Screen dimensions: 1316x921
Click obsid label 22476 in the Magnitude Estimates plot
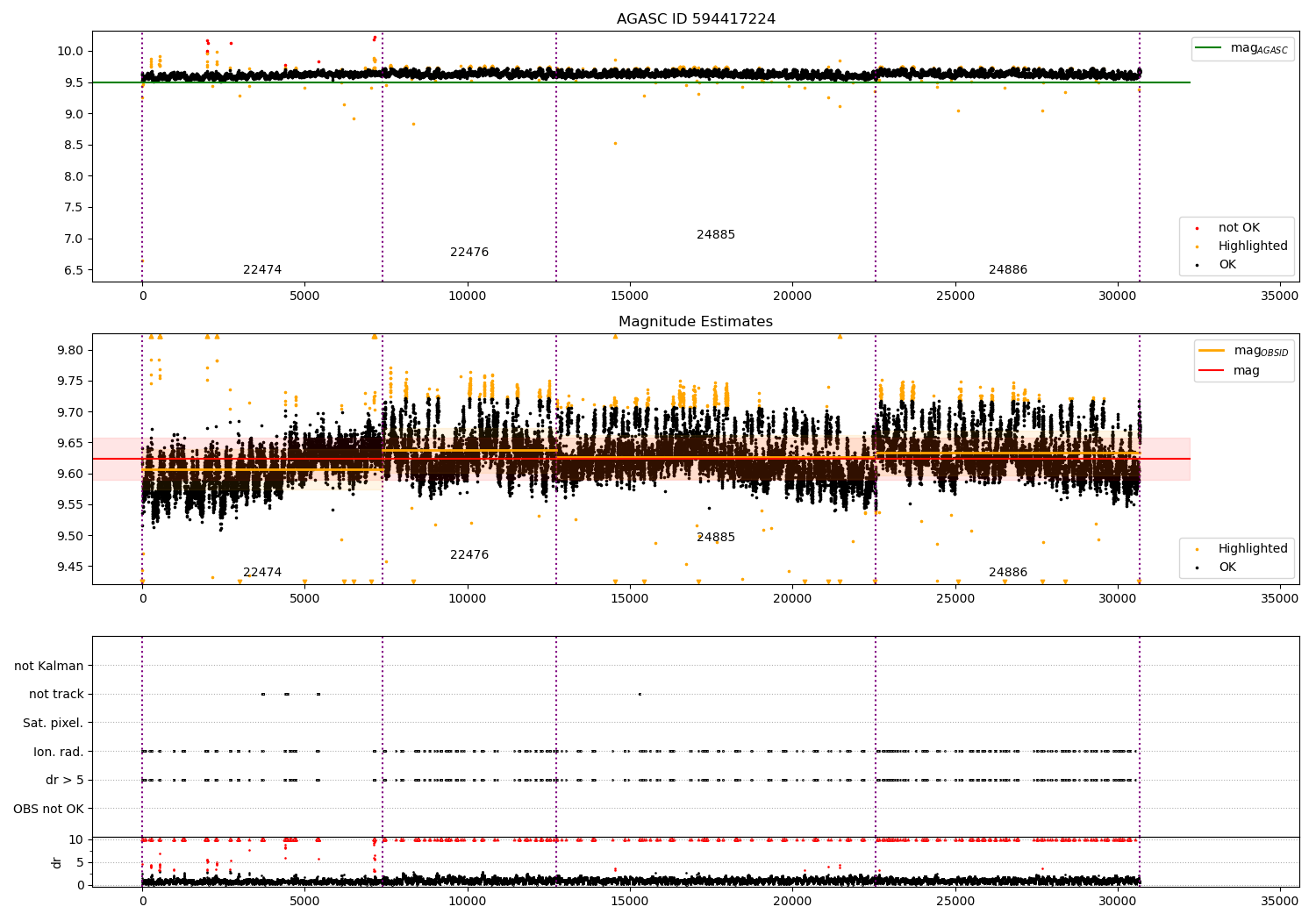click(x=469, y=555)
